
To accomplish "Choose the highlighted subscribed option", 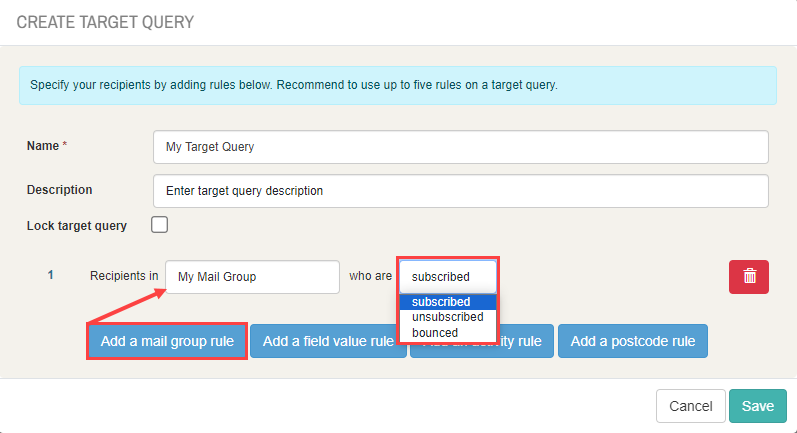I will [x=448, y=302].
